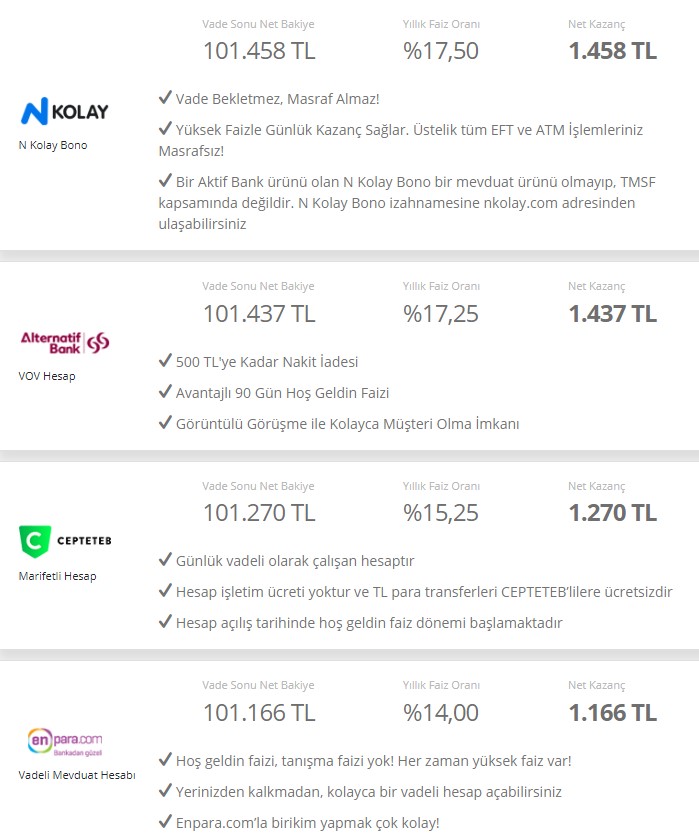Click the Avantajlı 90 Gün Hoş Geldin Faizi text
Image resolution: width=699 pixels, height=839 pixels.
tap(282, 393)
